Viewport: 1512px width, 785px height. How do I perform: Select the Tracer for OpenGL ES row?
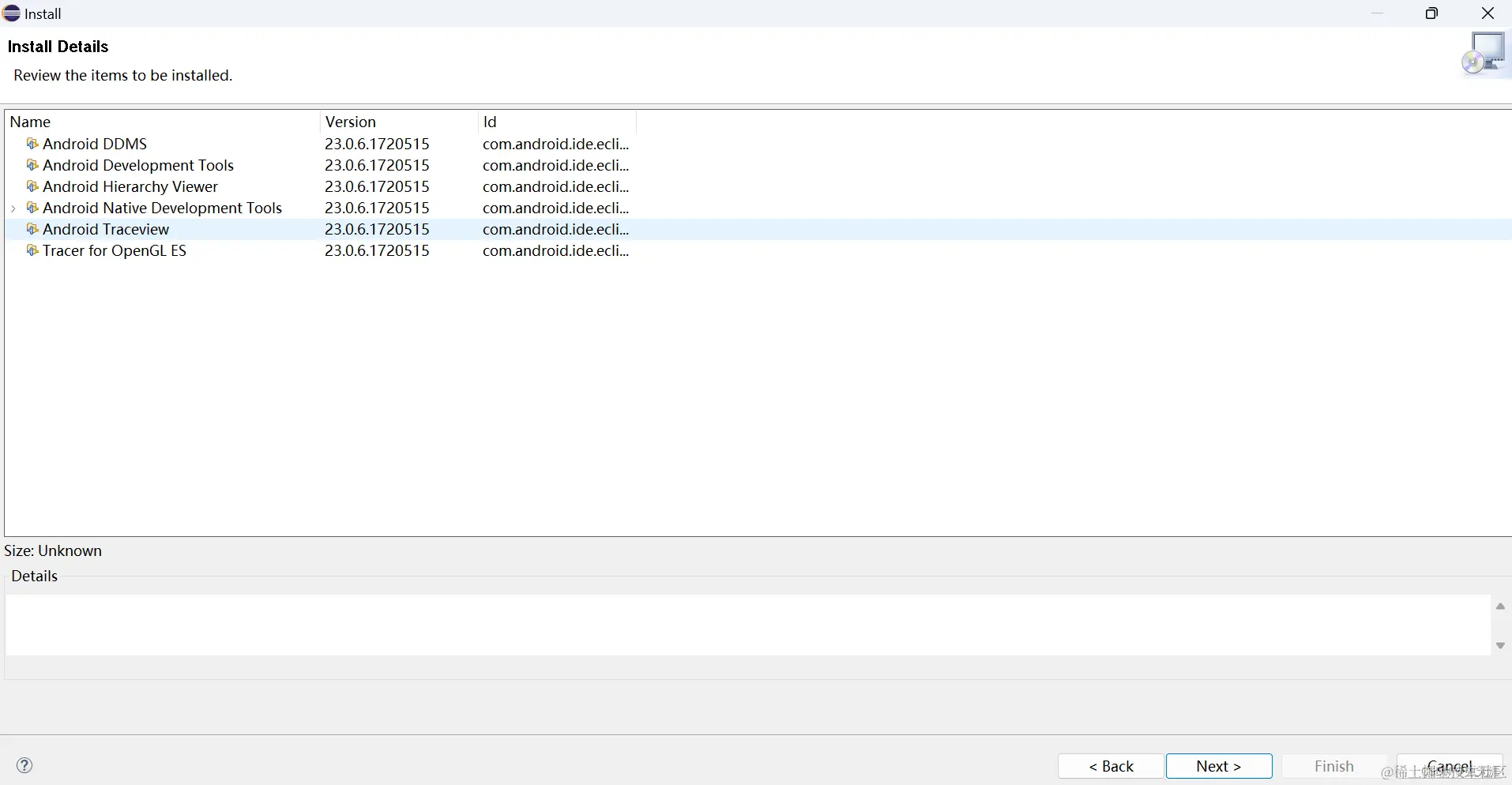(758, 250)
